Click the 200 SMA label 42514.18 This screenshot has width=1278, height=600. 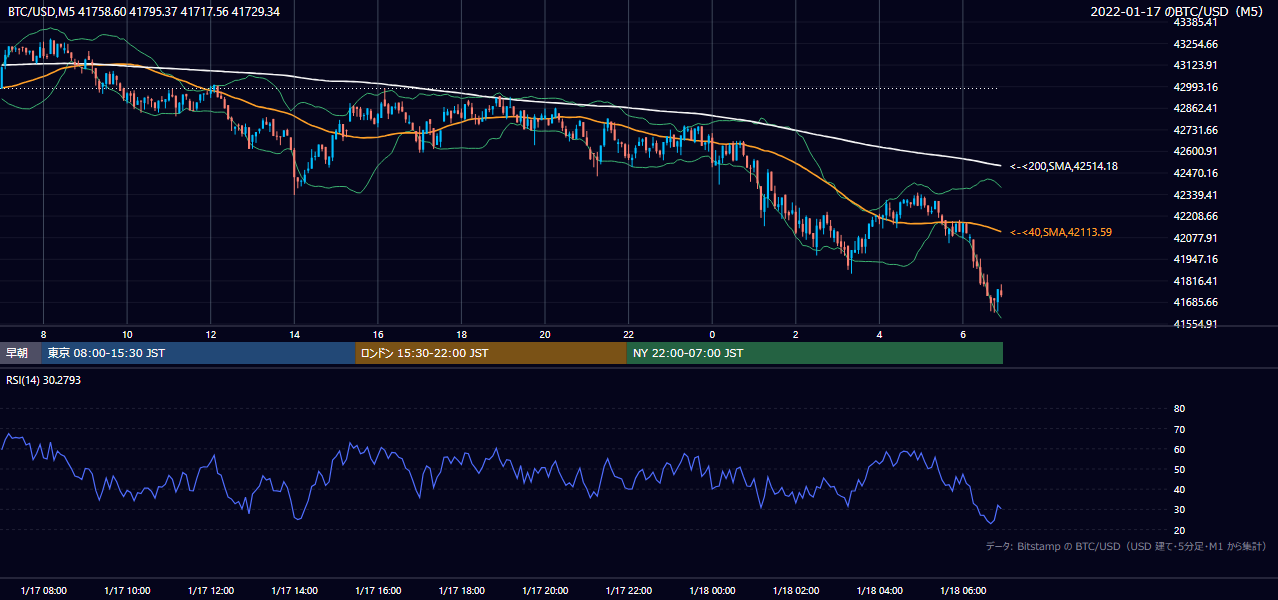click(x=1064, y=166)
